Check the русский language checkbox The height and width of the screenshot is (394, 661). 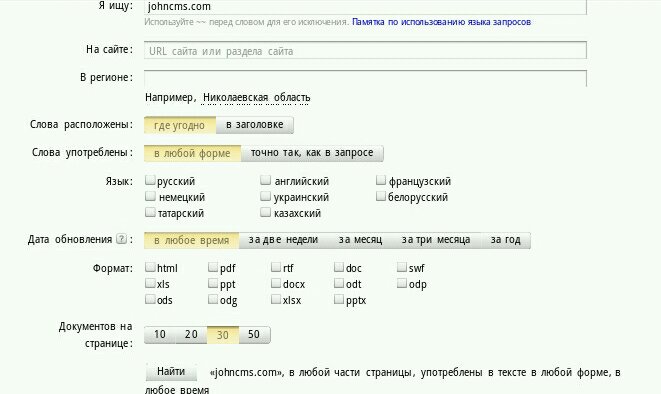click(x=150, y=180)
